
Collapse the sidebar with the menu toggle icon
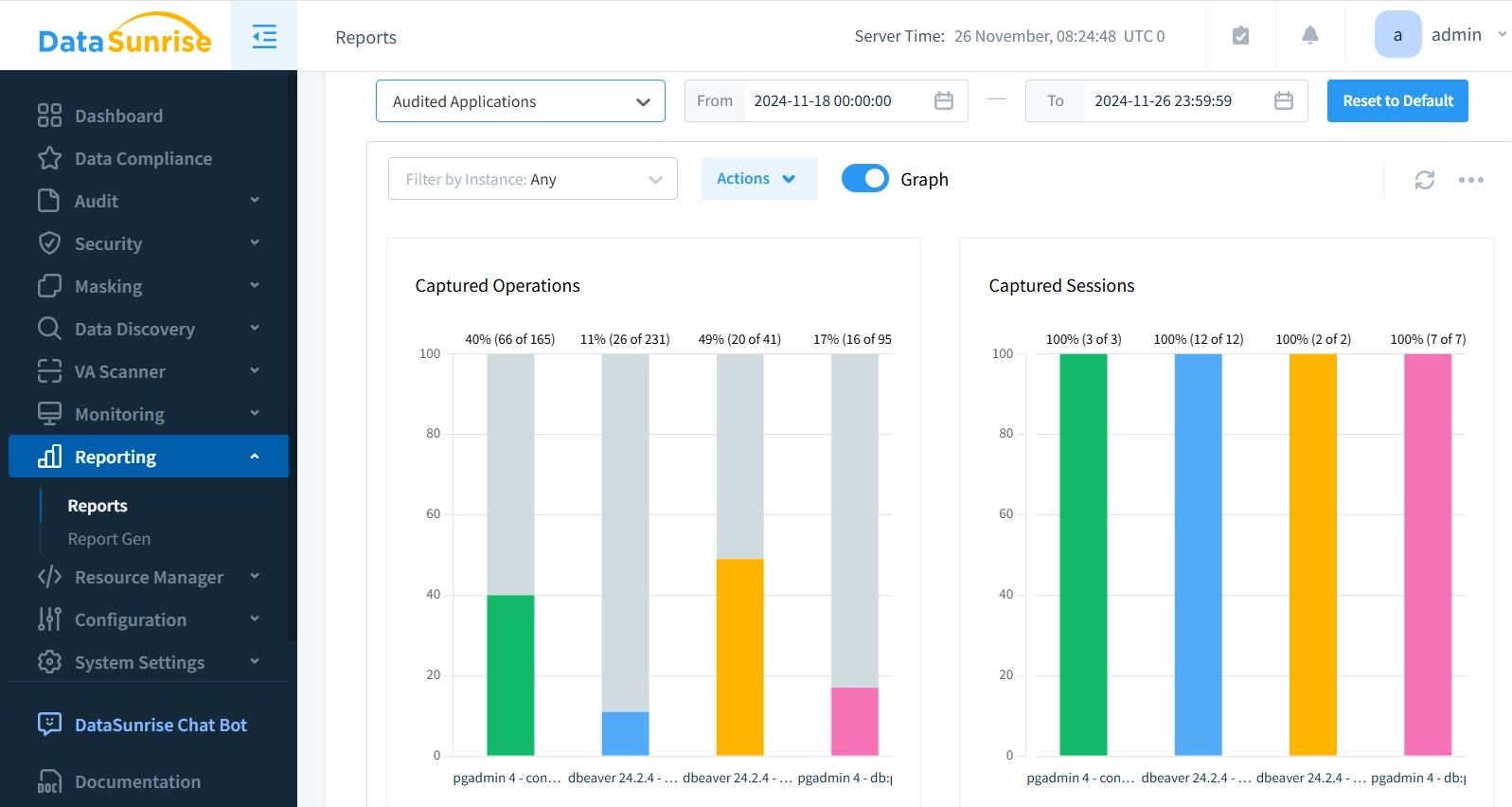point(264,37)
